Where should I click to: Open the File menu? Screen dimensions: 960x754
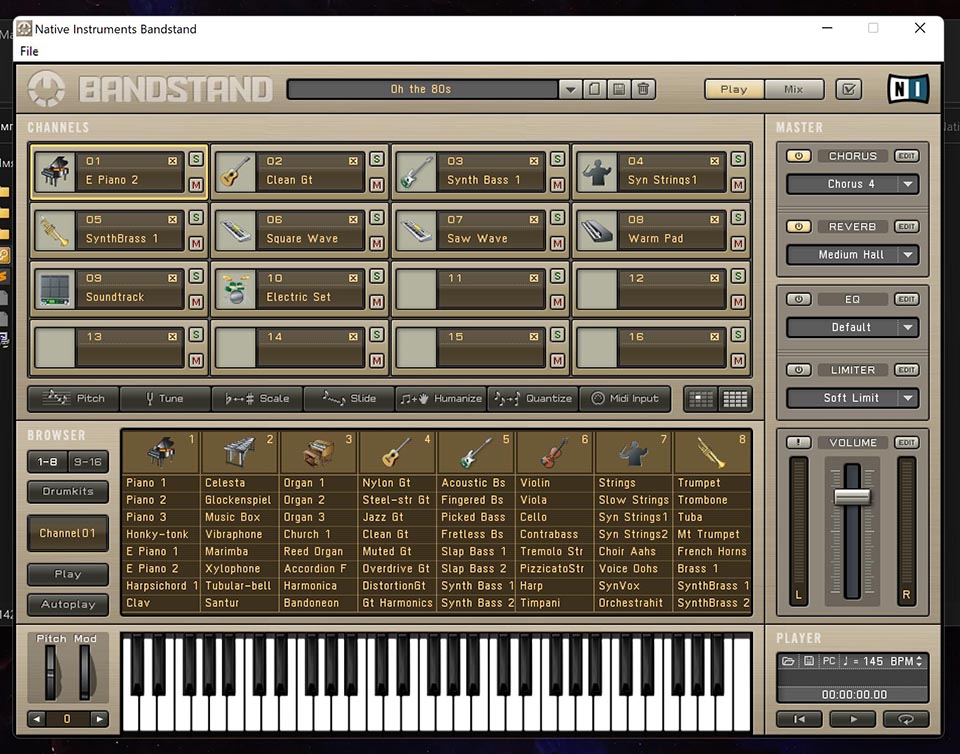click(x=29, y=51)
